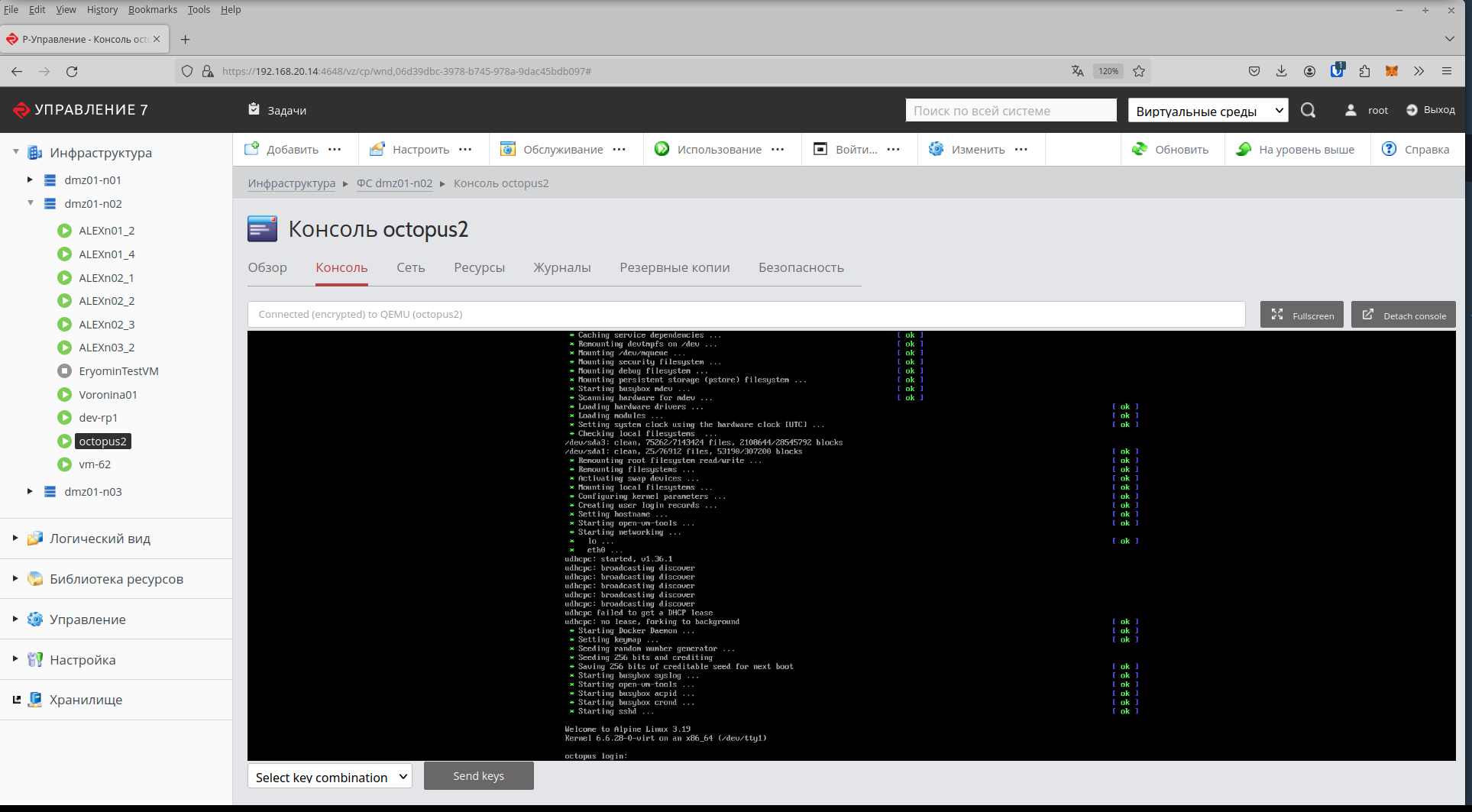
Task: Bookmark page with the star icon
Action: 1139,71
